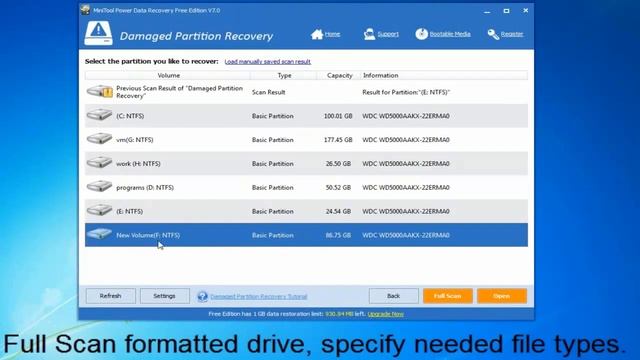640x360 pixels.
Task: Open the Register link
Action: (x=512, y=34)
